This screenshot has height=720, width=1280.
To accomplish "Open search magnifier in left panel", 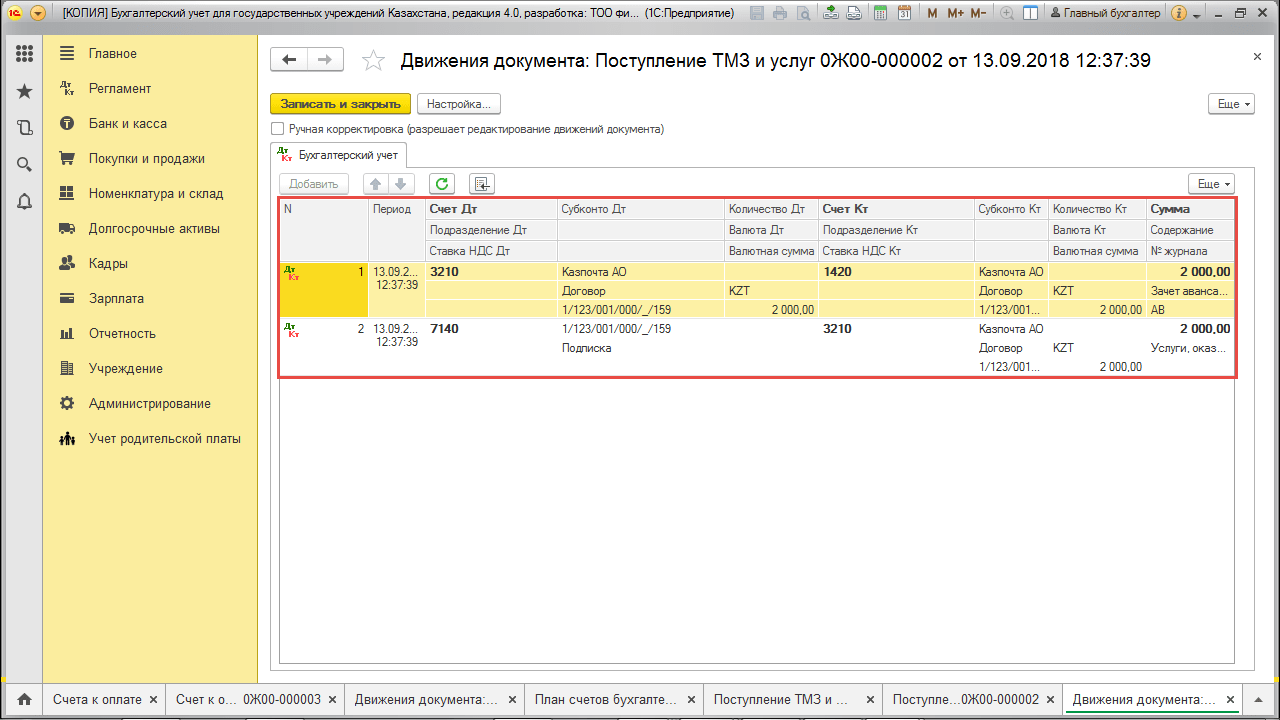I will [24, 165].
